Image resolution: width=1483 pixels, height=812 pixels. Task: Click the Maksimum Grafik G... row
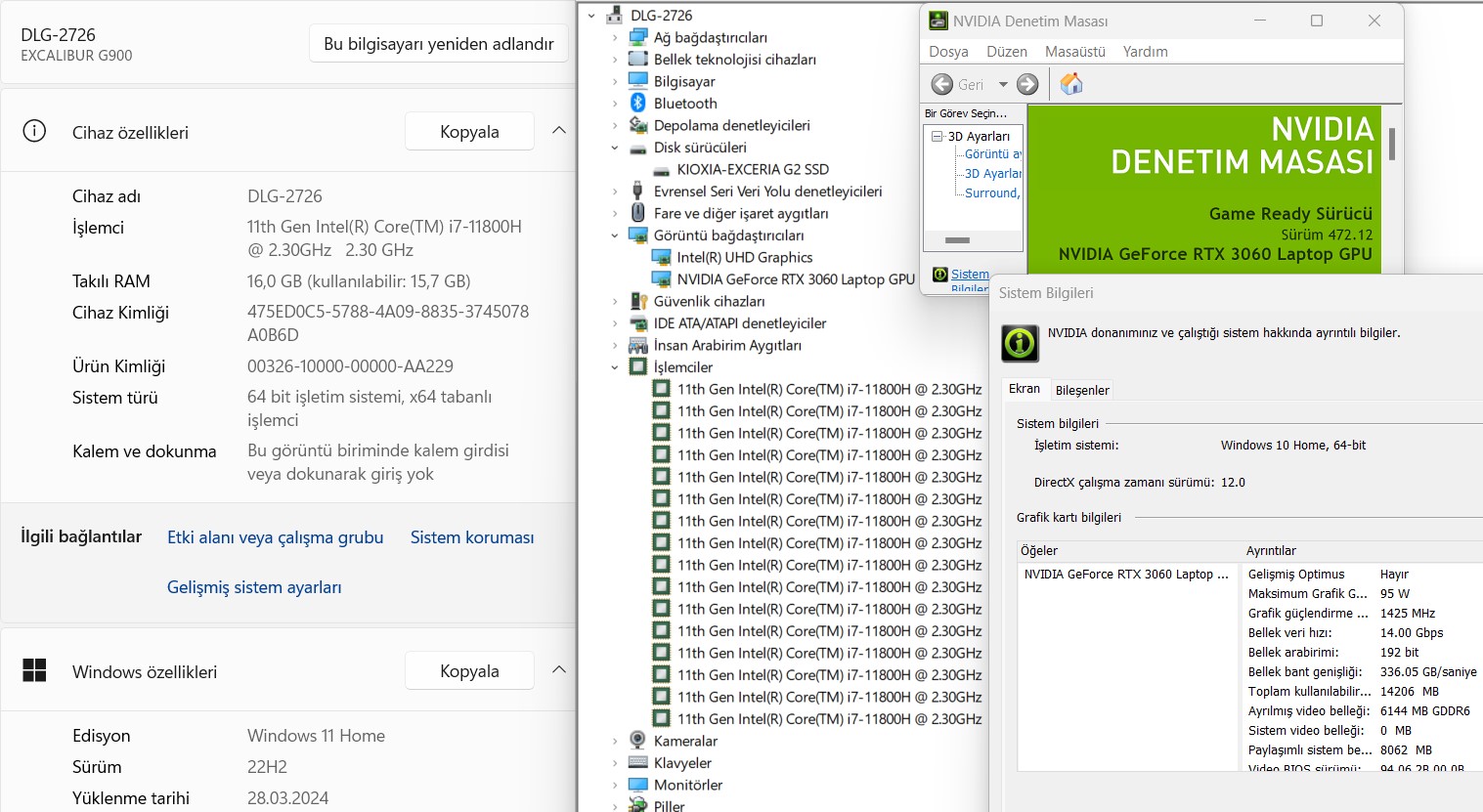1361,594
